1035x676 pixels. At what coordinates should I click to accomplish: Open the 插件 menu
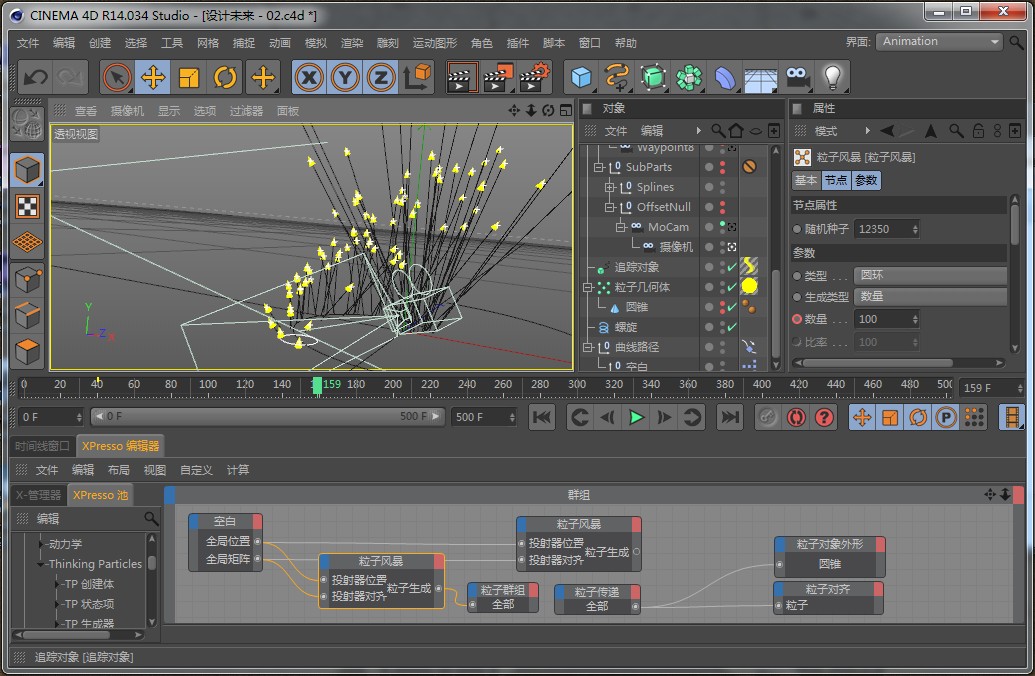click(518, 43)
